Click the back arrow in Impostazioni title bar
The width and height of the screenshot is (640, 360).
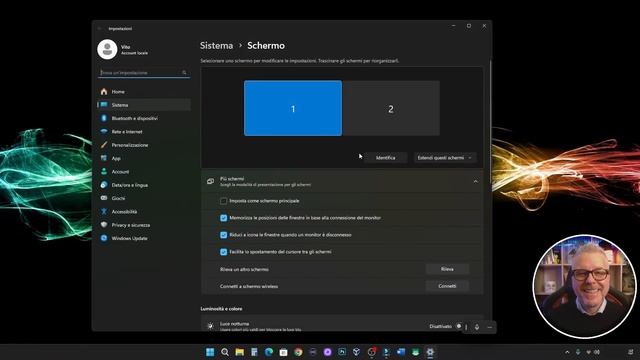click(x=100, y=29)
